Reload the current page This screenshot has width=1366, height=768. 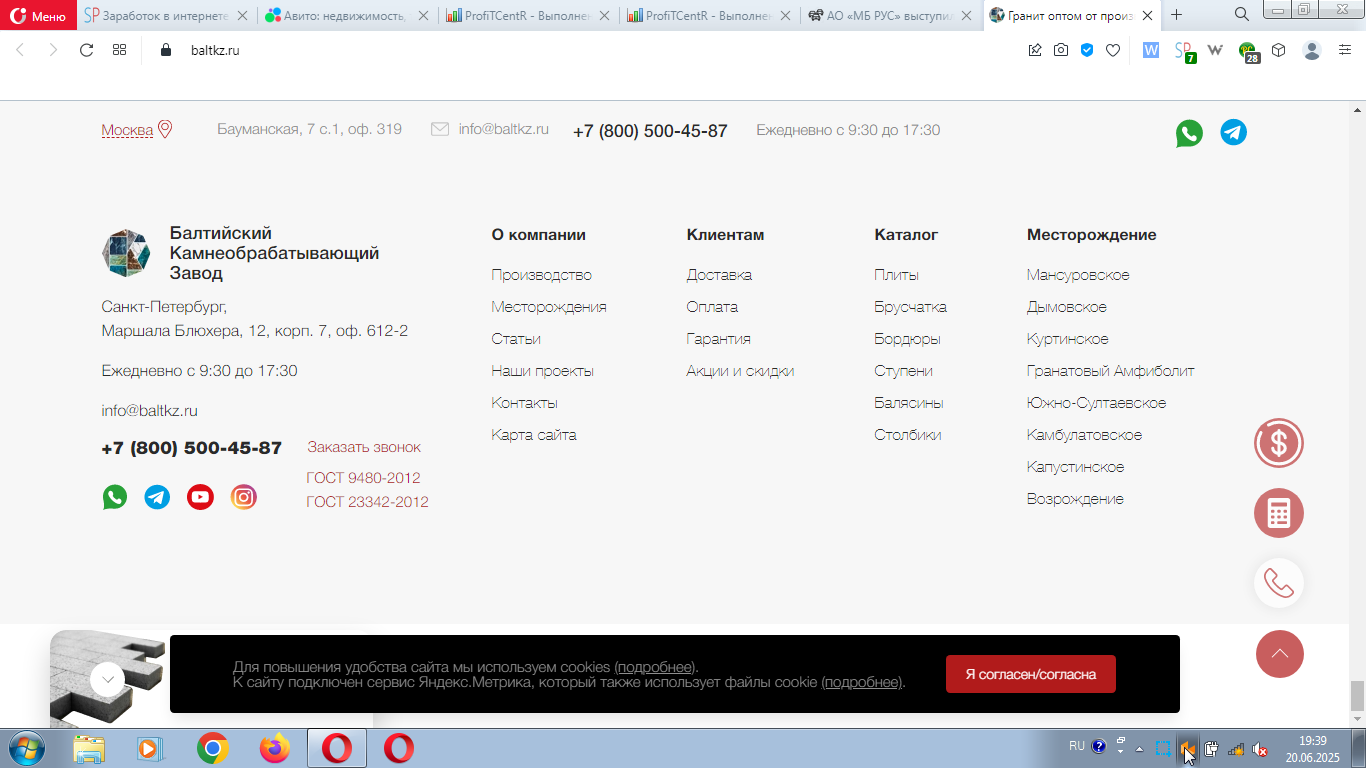(x=86, y=50)
